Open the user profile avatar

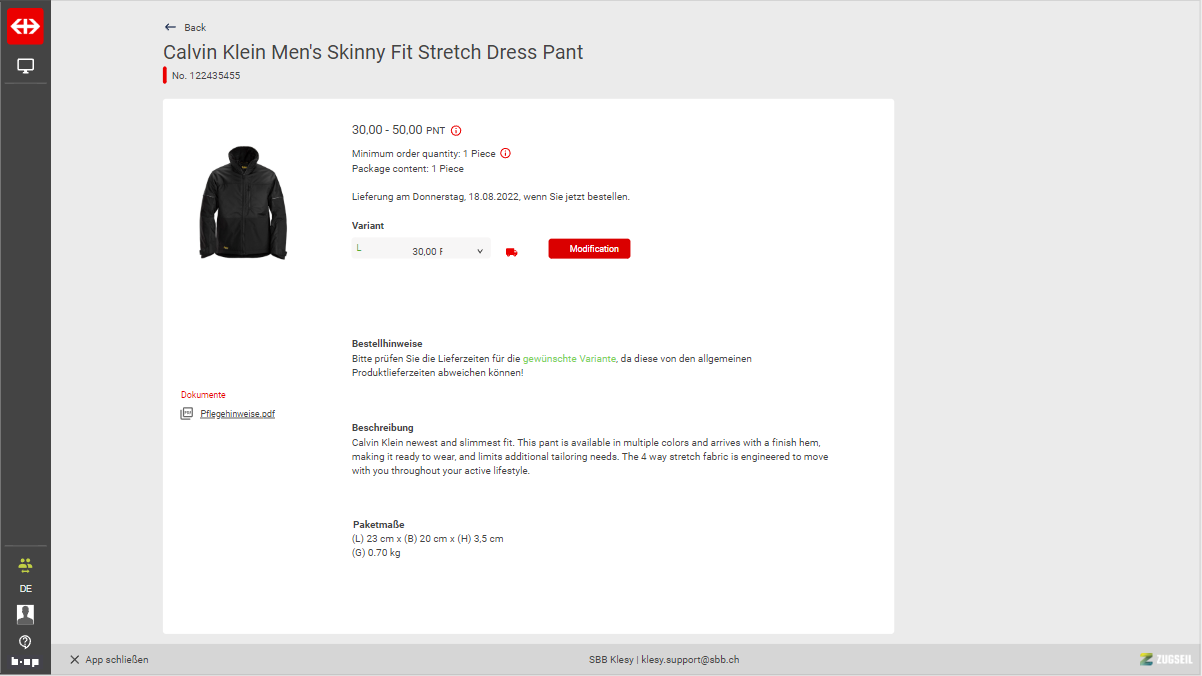click(25, 614)
